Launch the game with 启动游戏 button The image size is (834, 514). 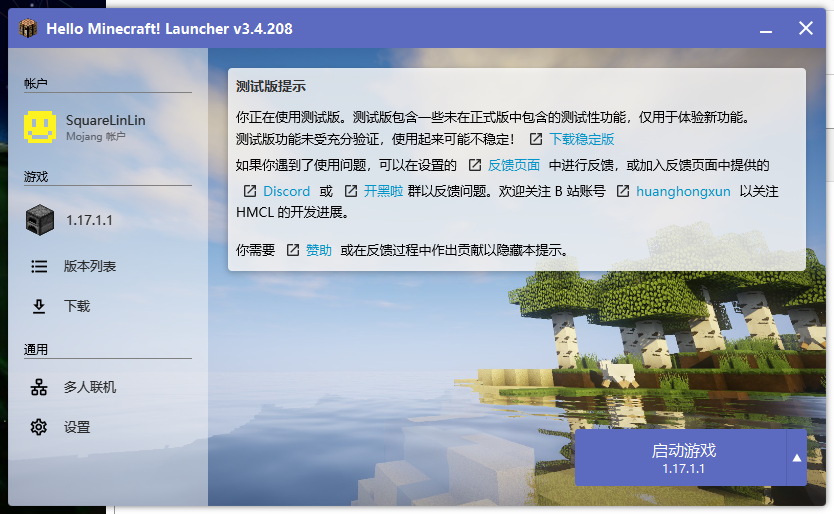(680, 458)
